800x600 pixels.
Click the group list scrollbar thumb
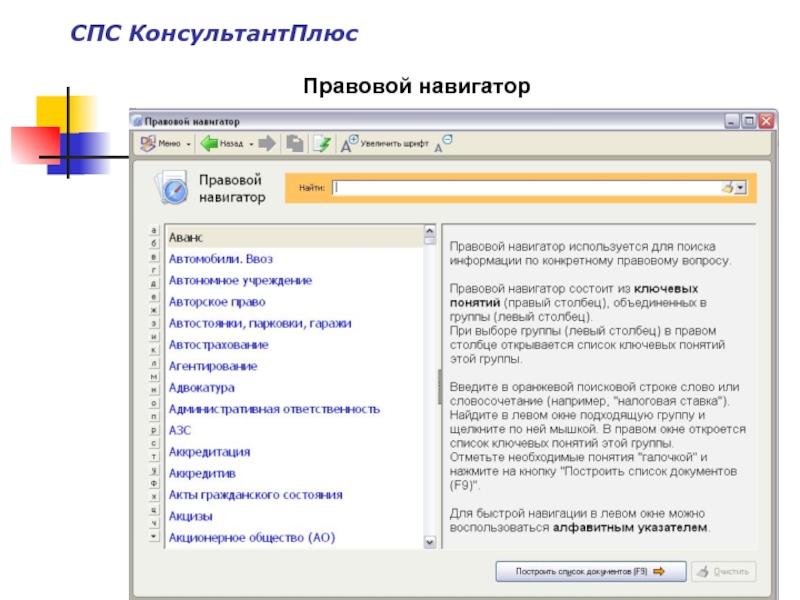click(x=430, y=241)
